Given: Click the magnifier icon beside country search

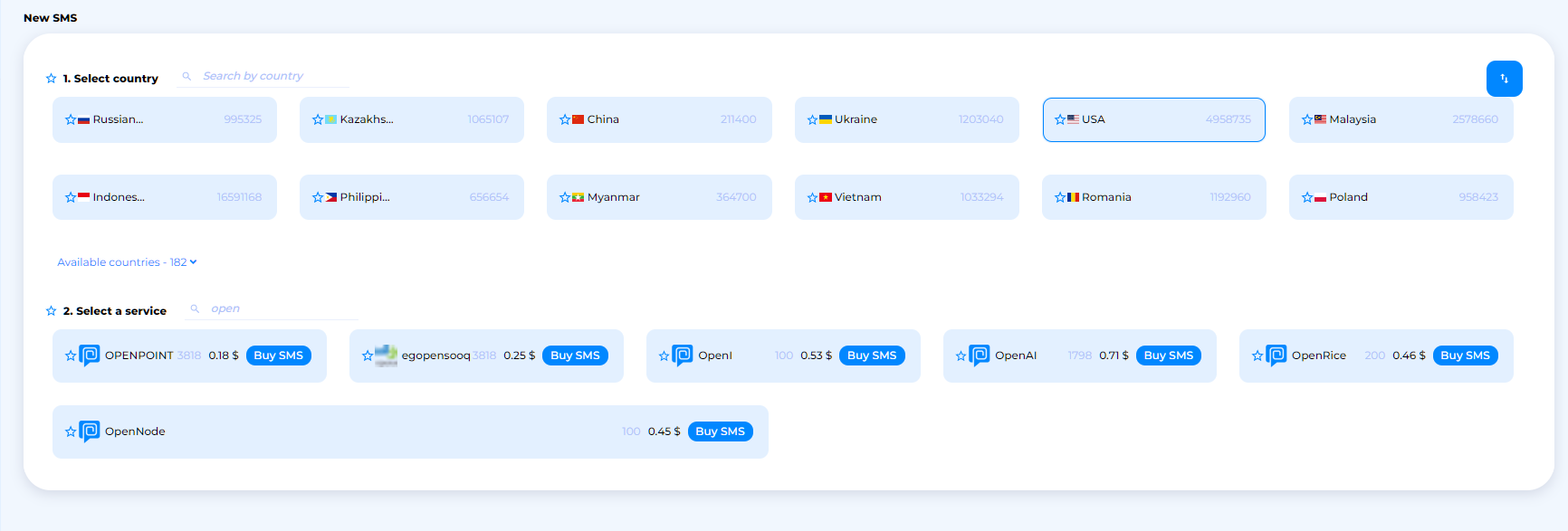Looking at the screenshot, I should click(x=186, y=77).
